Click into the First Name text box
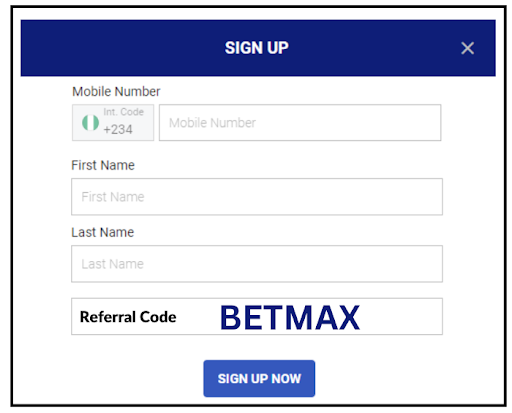The height and width of the screenshot is (413, 512). [x=257, y=197]
